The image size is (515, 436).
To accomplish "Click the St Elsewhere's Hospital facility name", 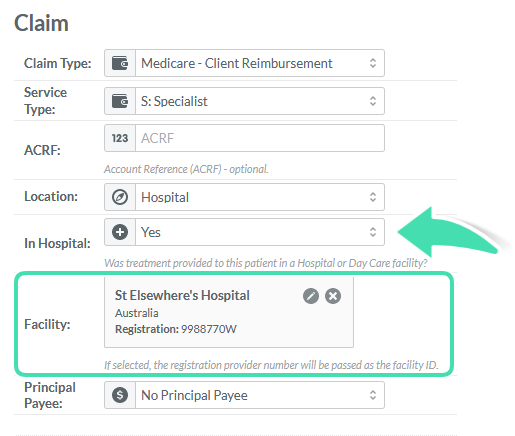I will click(x=182, y=295).
